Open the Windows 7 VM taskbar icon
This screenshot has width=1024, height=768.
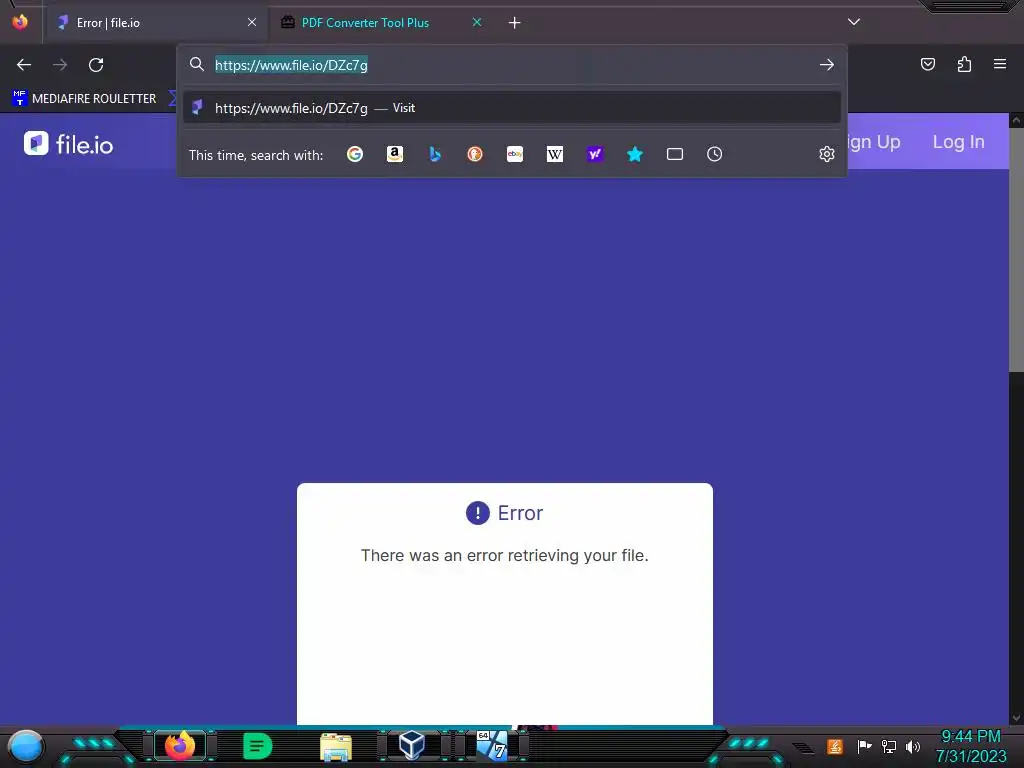pyautogui.click(x=491, y=745)
